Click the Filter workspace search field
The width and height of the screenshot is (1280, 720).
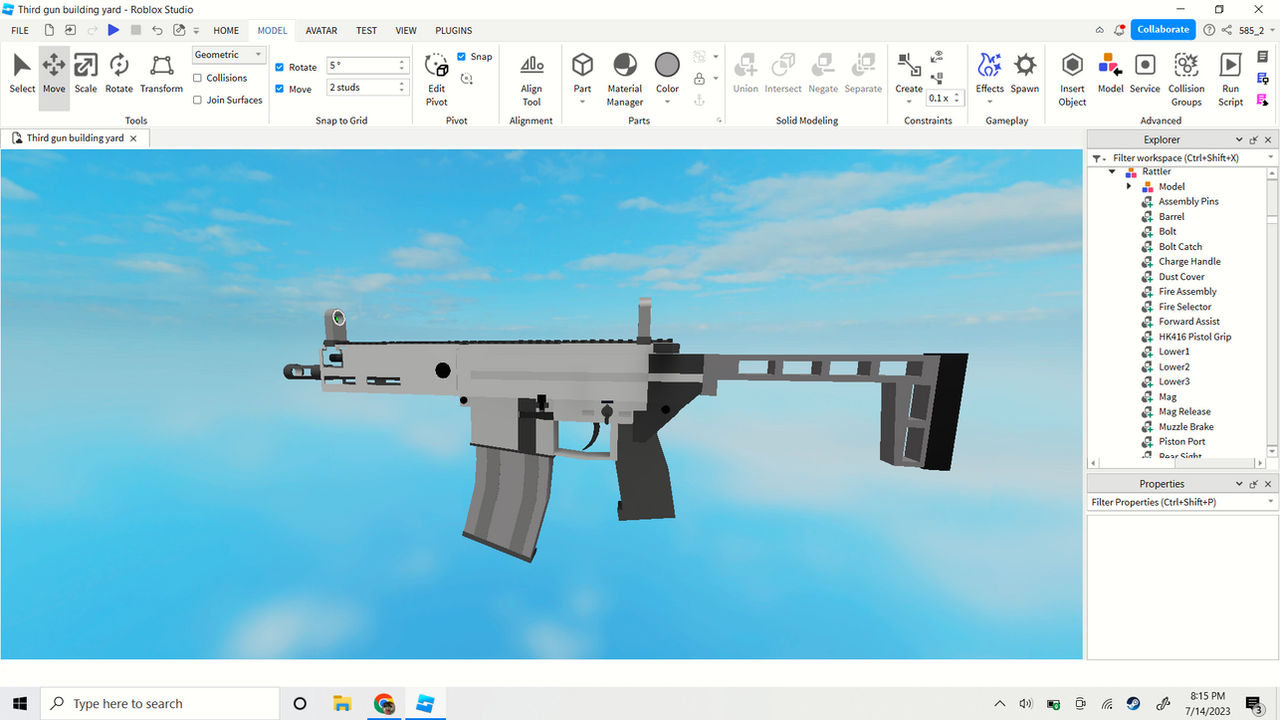pyautogui.click(x=1176, y=158)
